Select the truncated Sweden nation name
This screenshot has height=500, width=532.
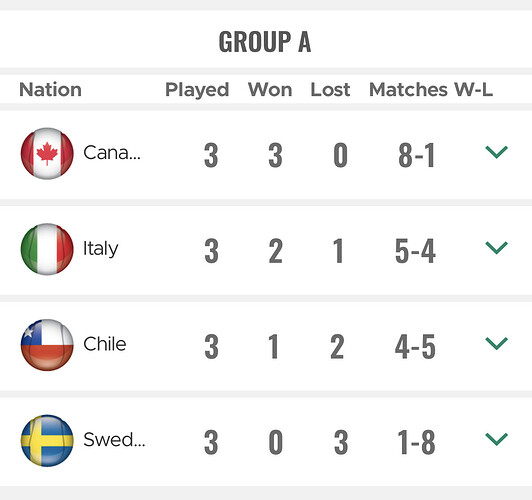click(114, 440)
